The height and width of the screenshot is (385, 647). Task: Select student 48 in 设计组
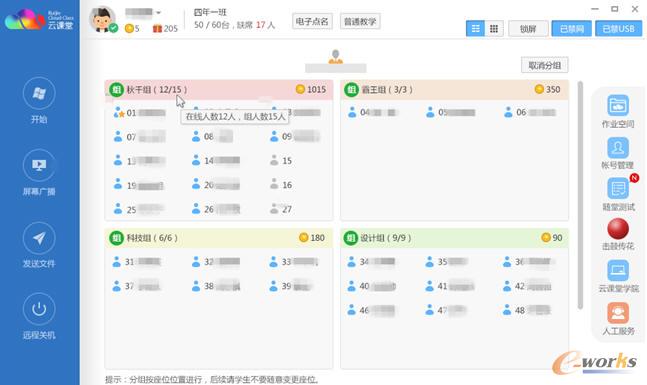[527, 310]
